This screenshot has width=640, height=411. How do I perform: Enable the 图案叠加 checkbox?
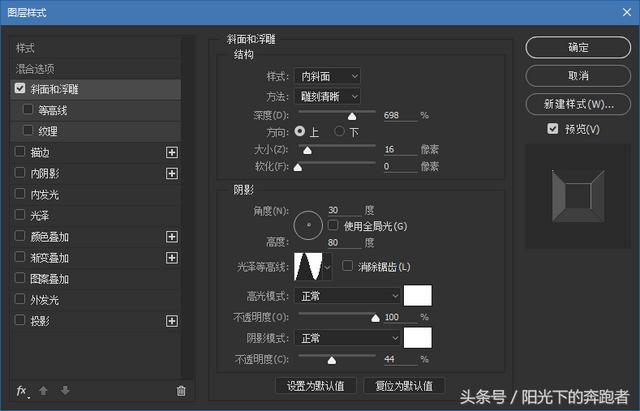(20, 278)
